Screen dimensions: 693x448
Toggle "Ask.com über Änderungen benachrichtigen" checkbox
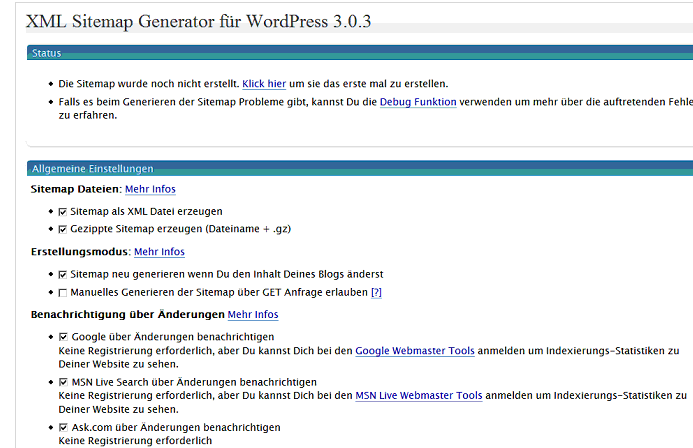pyautogui.click(x=63, y=428)
